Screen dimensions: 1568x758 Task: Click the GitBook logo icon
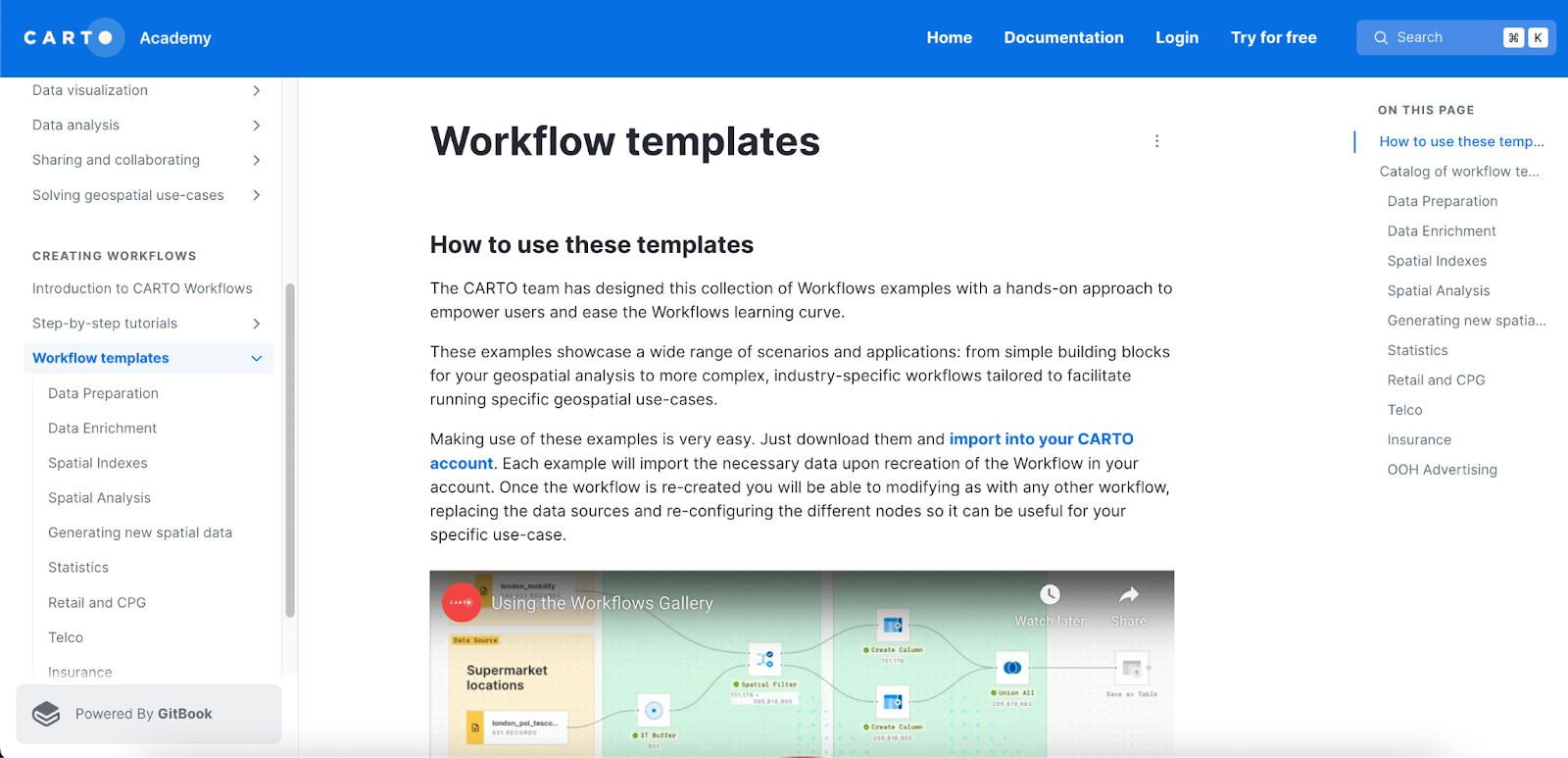pos(46,714)
